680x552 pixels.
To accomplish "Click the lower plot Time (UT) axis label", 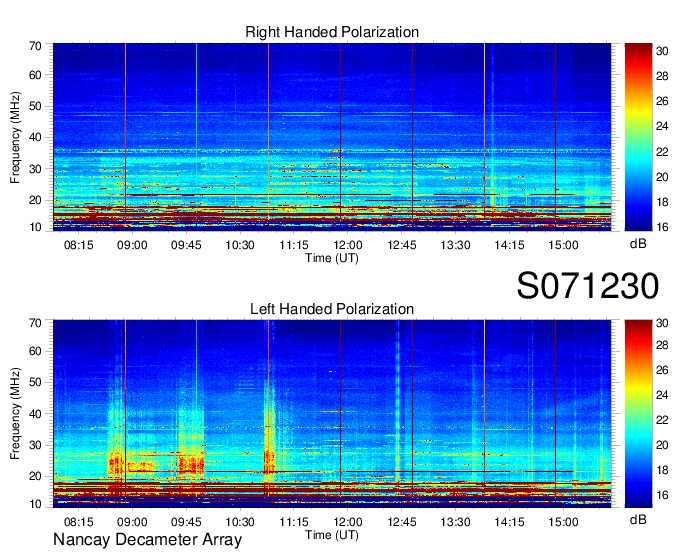I will [x=332, y=535].
